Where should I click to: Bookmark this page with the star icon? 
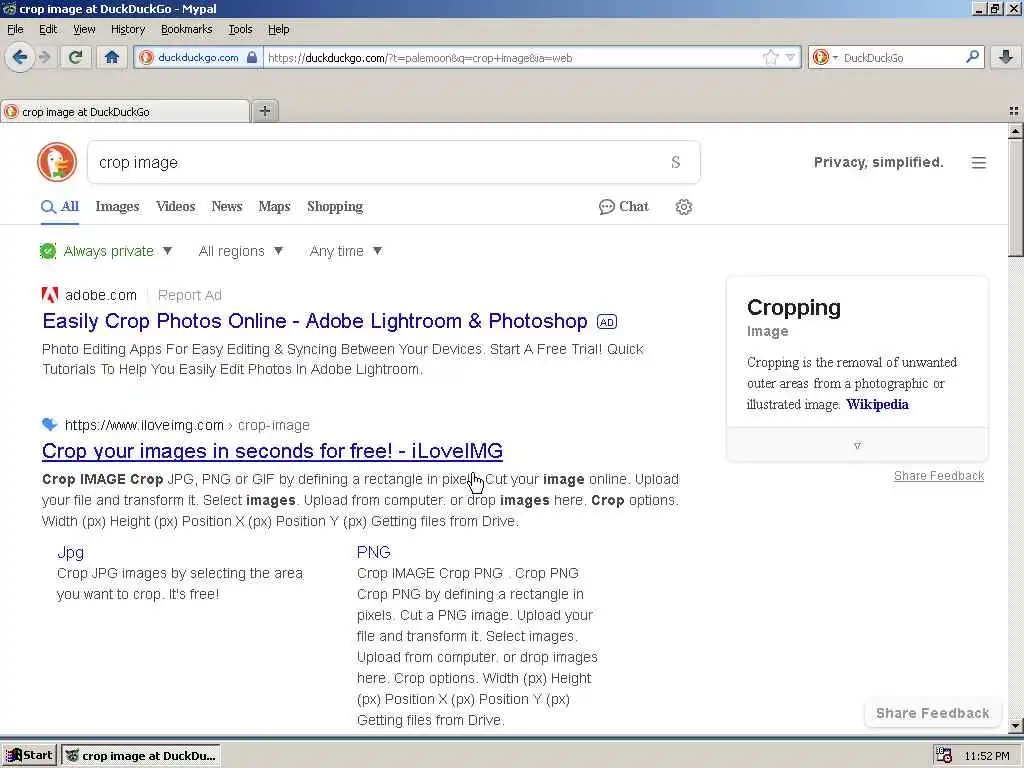point(771,57)
